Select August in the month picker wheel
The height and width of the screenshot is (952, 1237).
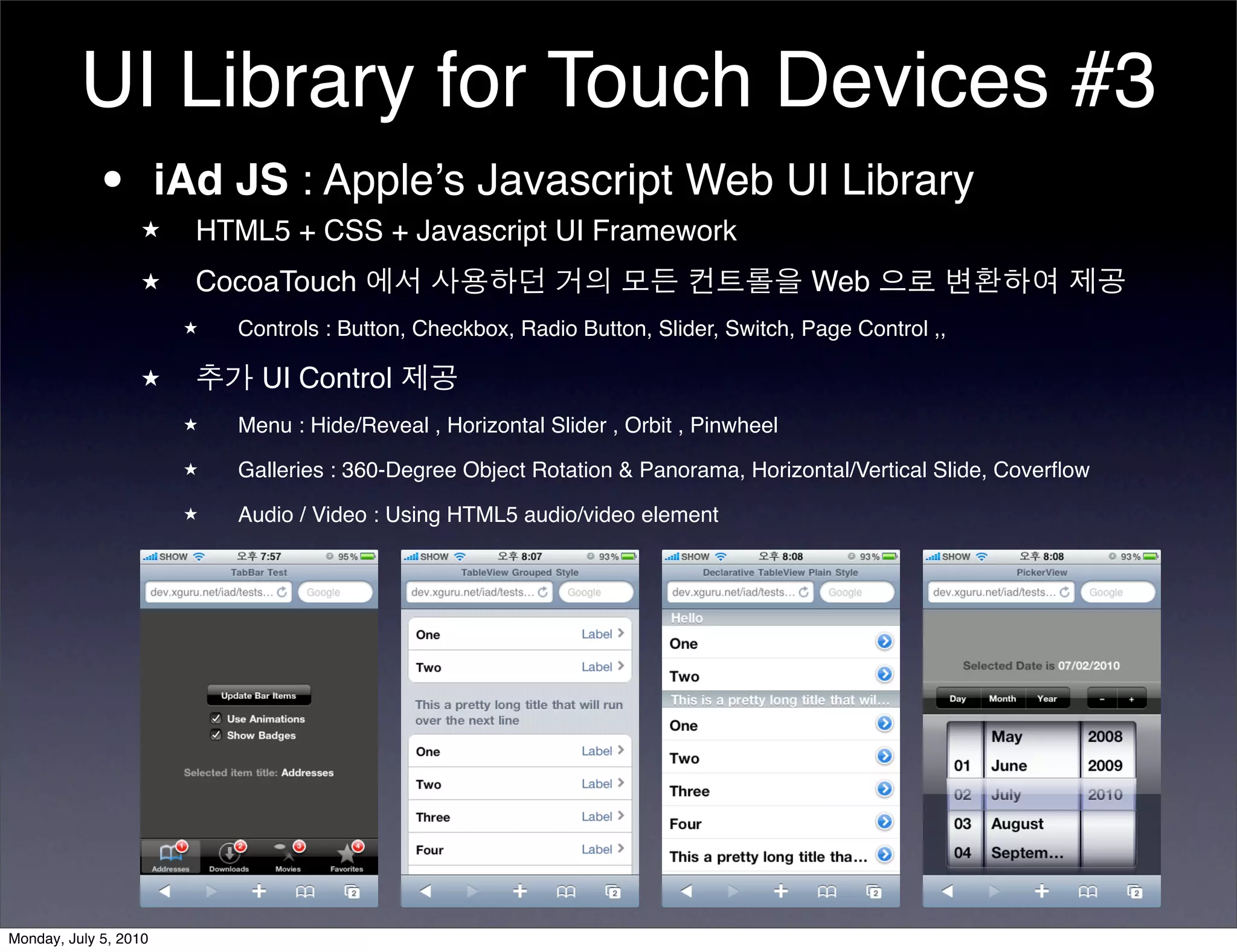1017,823
